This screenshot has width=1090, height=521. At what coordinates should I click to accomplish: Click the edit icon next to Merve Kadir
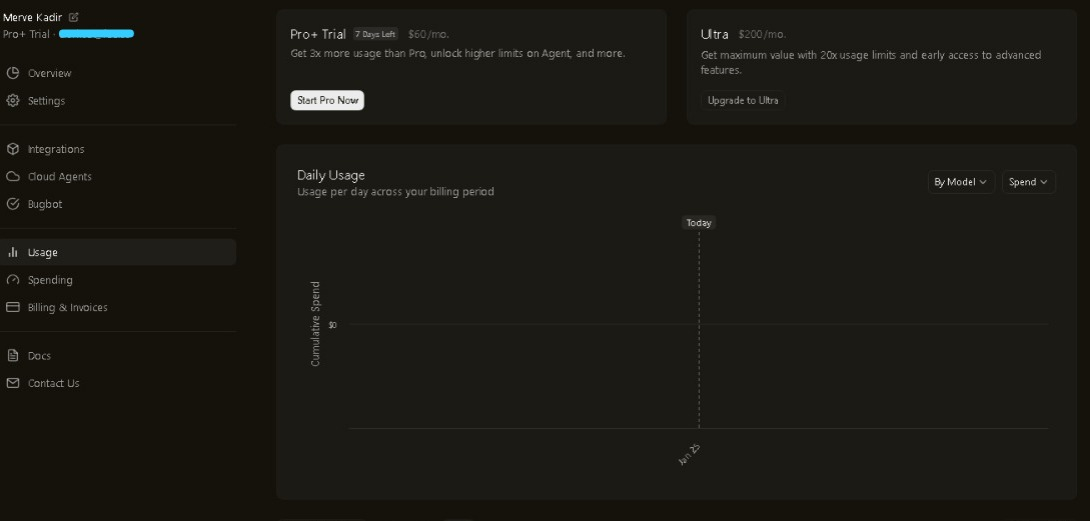(x=74, y=17)
